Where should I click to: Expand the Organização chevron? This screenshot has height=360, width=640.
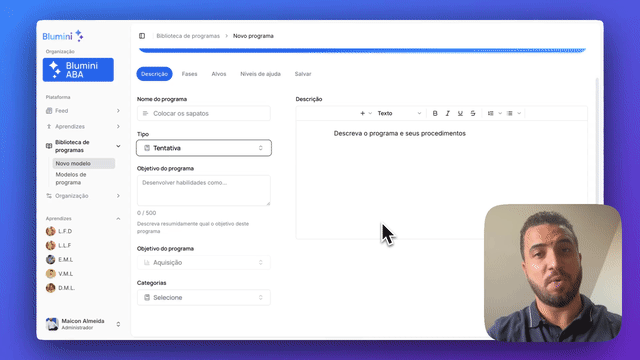point(118,196)
